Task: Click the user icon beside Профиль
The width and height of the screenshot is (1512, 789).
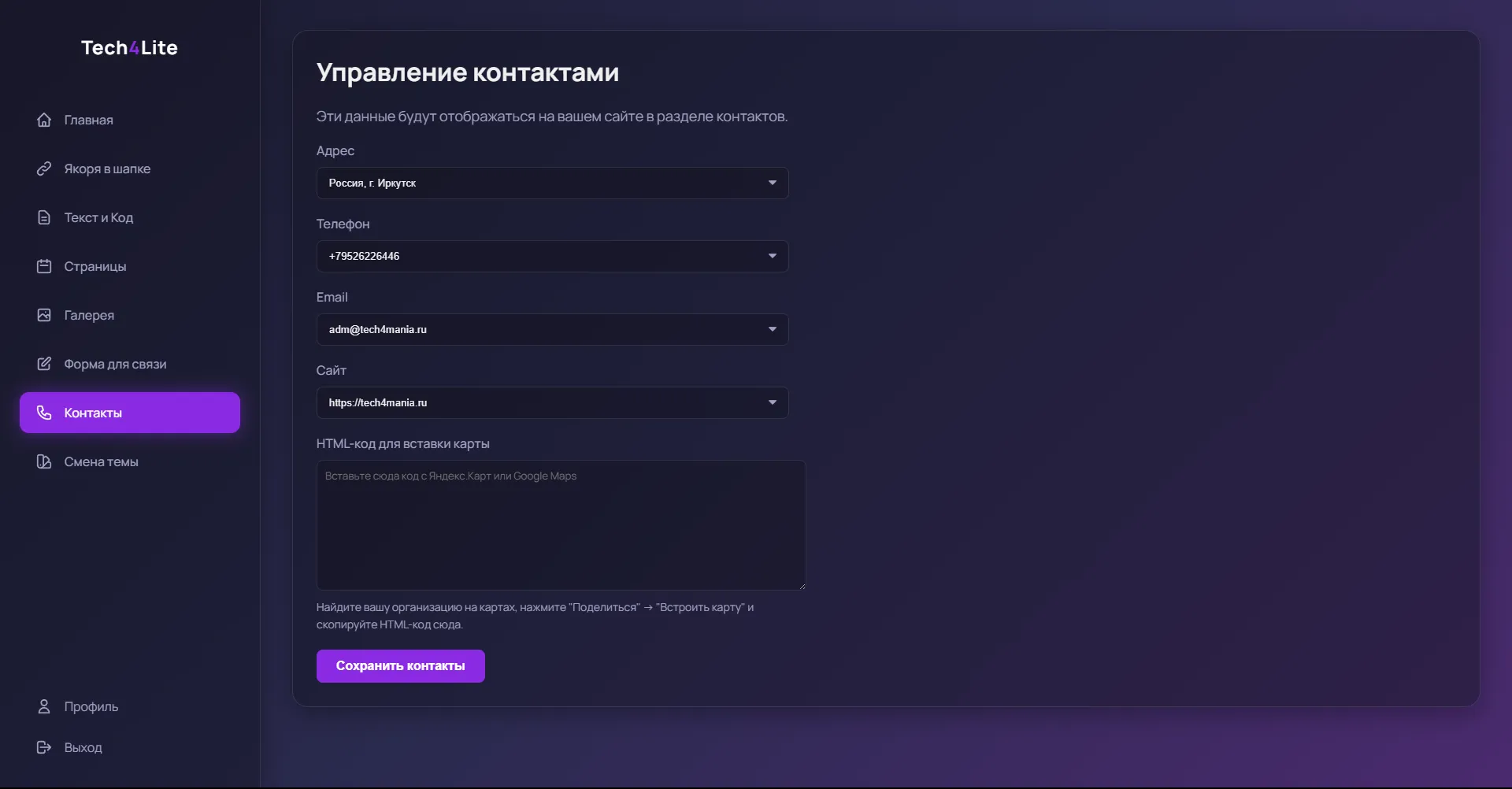Action: (x=44, y=706)
